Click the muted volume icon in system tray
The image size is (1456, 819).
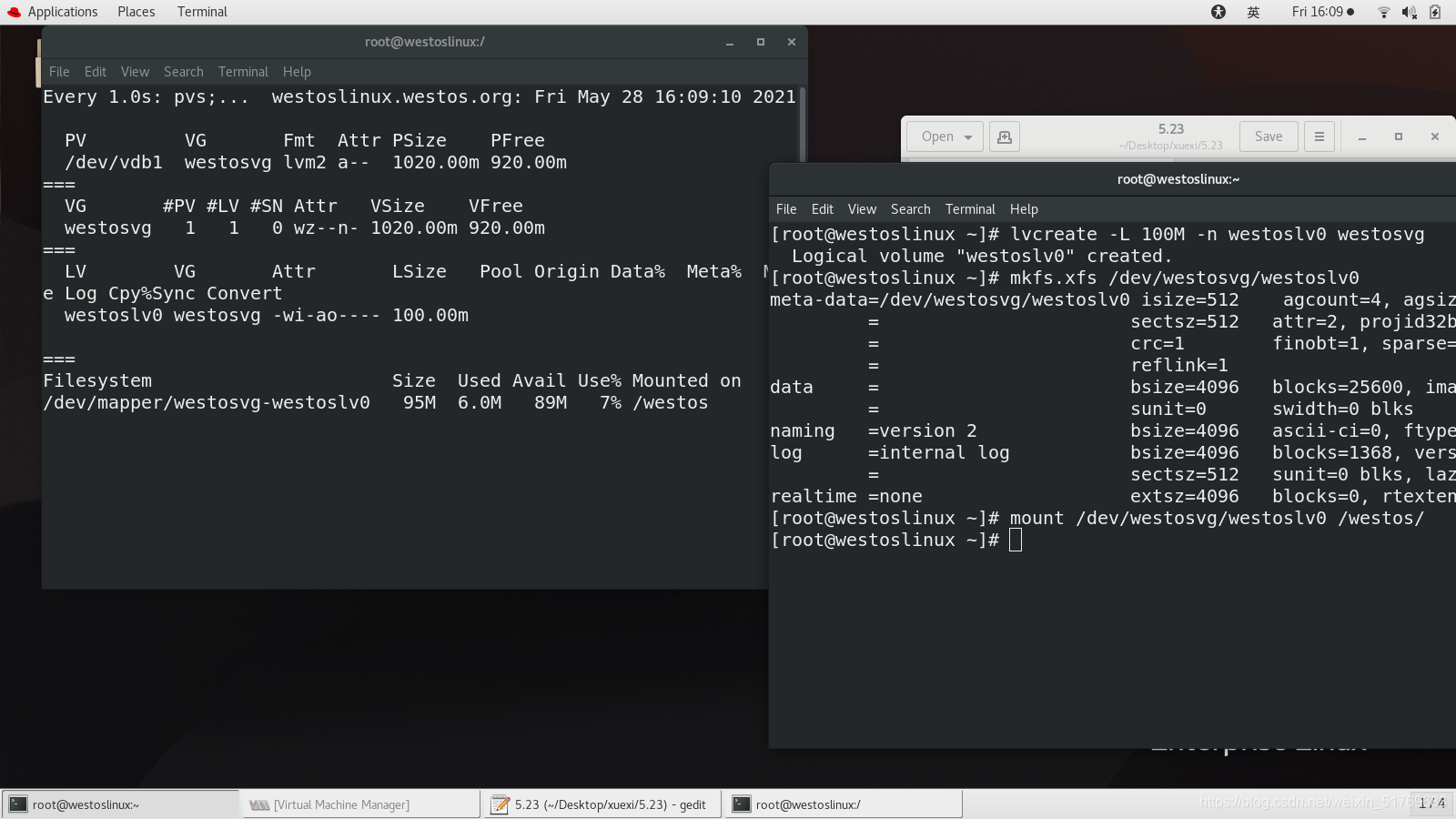(1408, 12)
